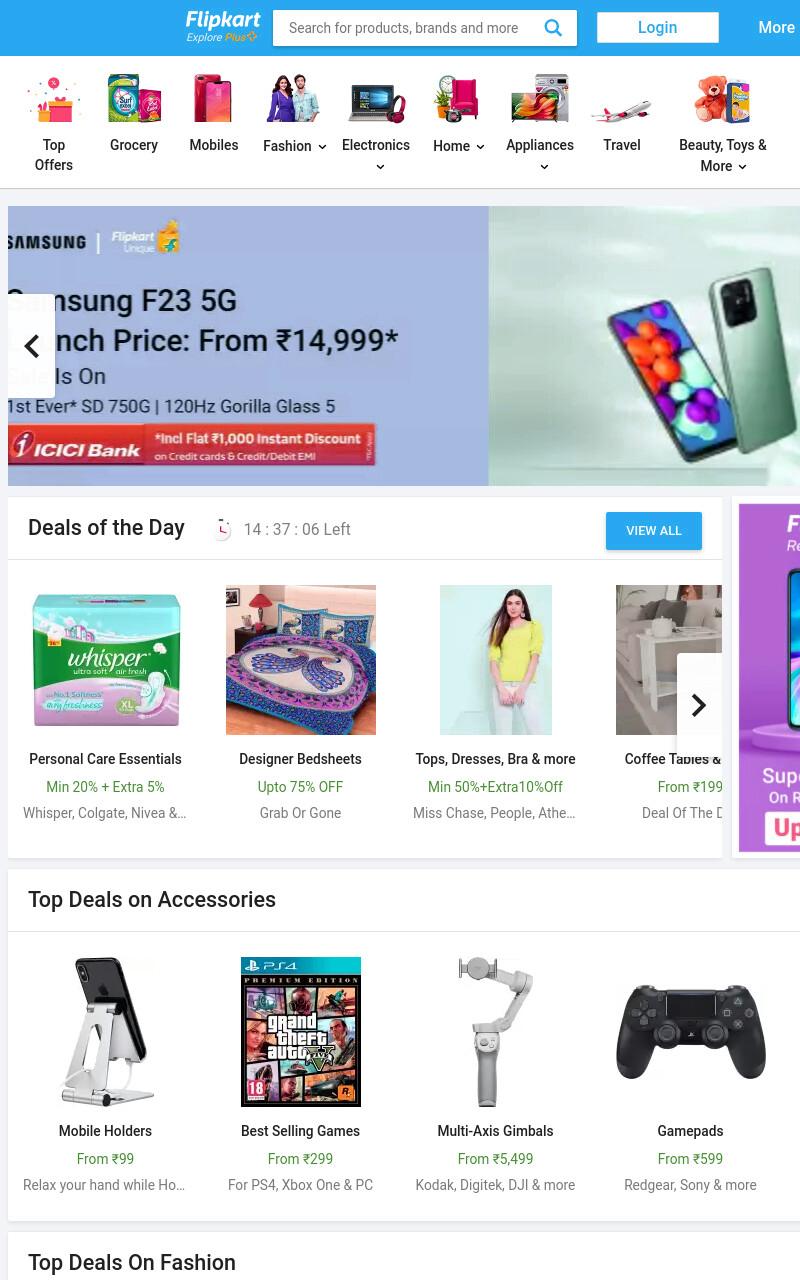This screenshot has width=800, height=1280.
Task: Click the VIEW ALL deals button
Action: (654, 531)
